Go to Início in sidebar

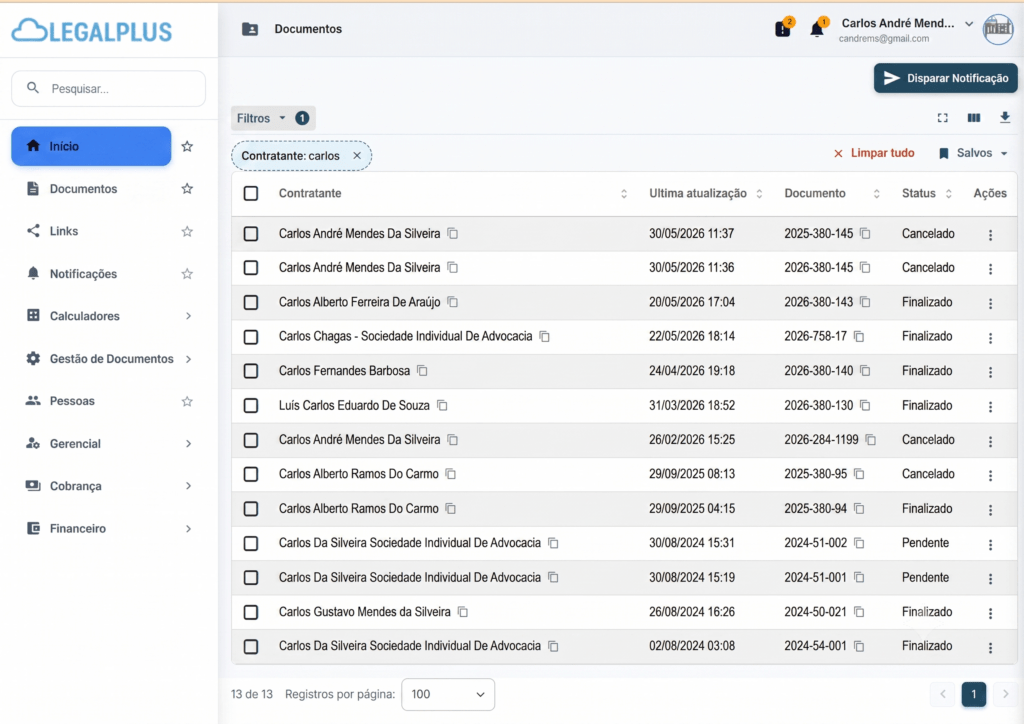point(91,146)
